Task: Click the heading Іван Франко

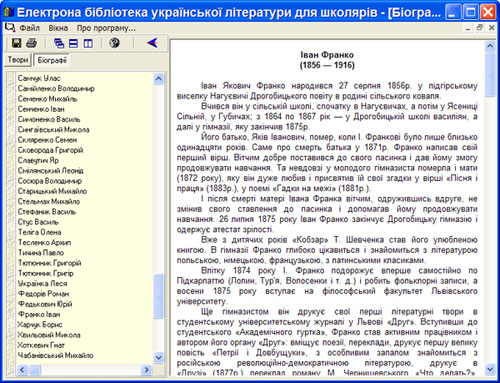Action: pos(327,55)
